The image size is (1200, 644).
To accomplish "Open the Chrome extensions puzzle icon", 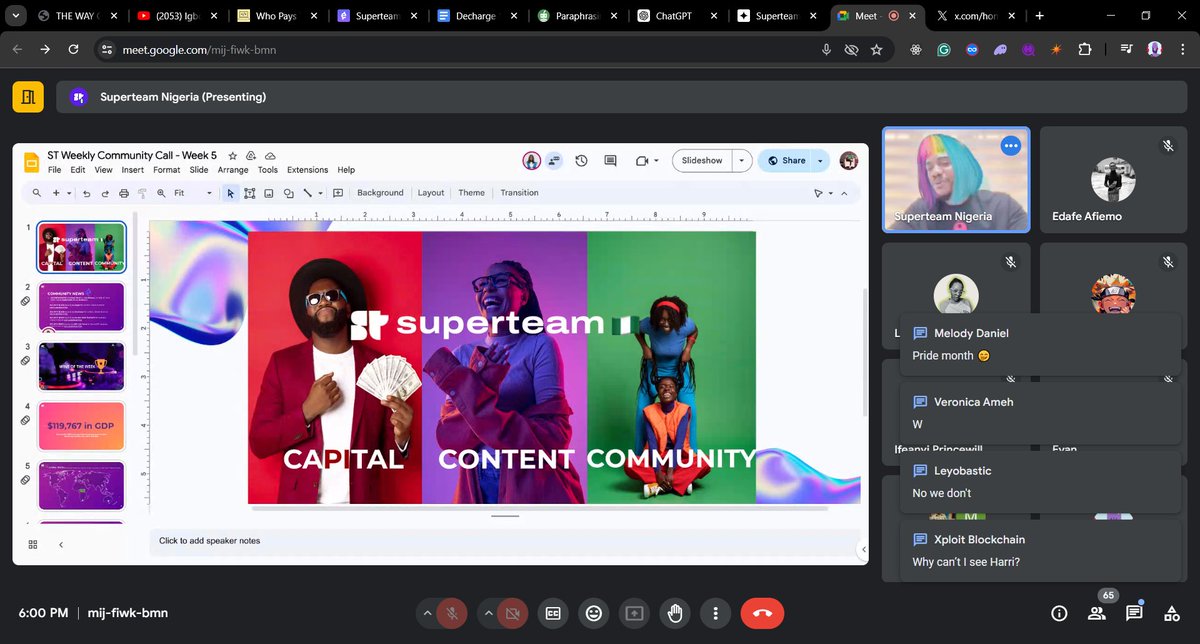I will (1084, 49).
